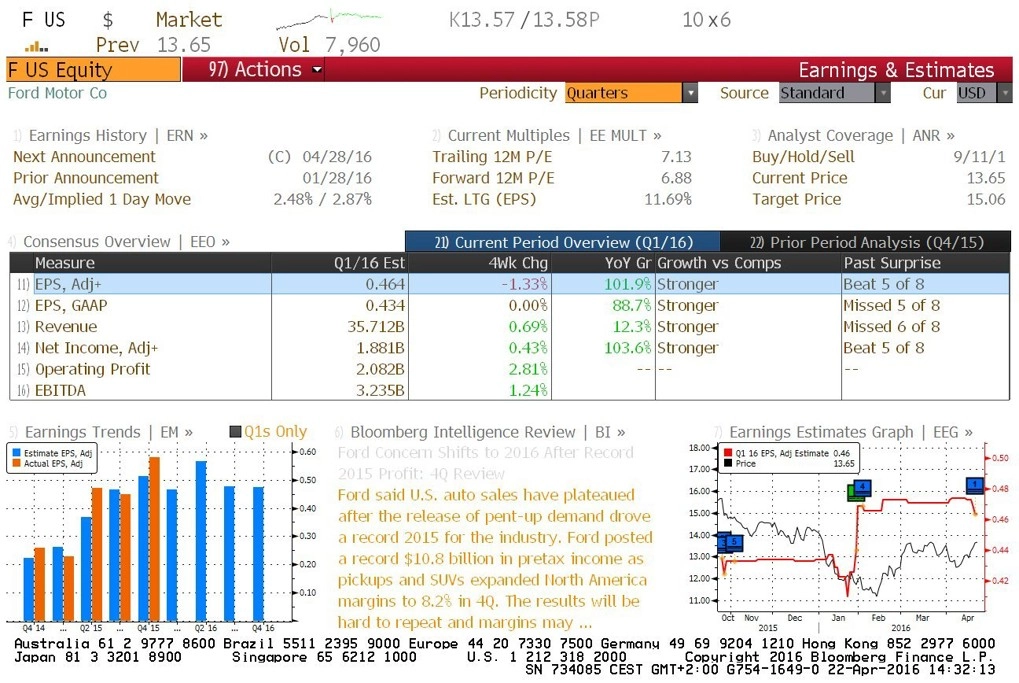Click blue Estimate EPS, Adj legend swatch
Image resolution: width=1019 pixels, height=683 pixels.
tap(17, 453)
